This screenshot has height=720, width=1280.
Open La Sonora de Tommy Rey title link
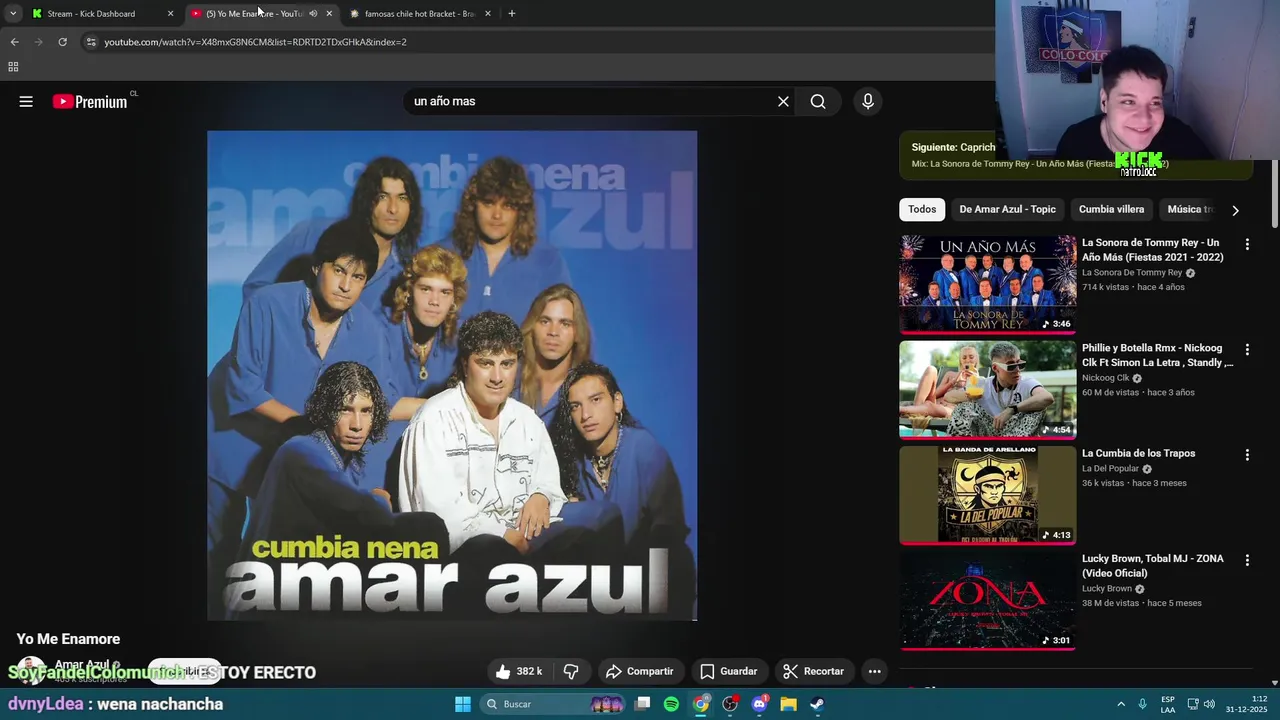point(1152,250)
